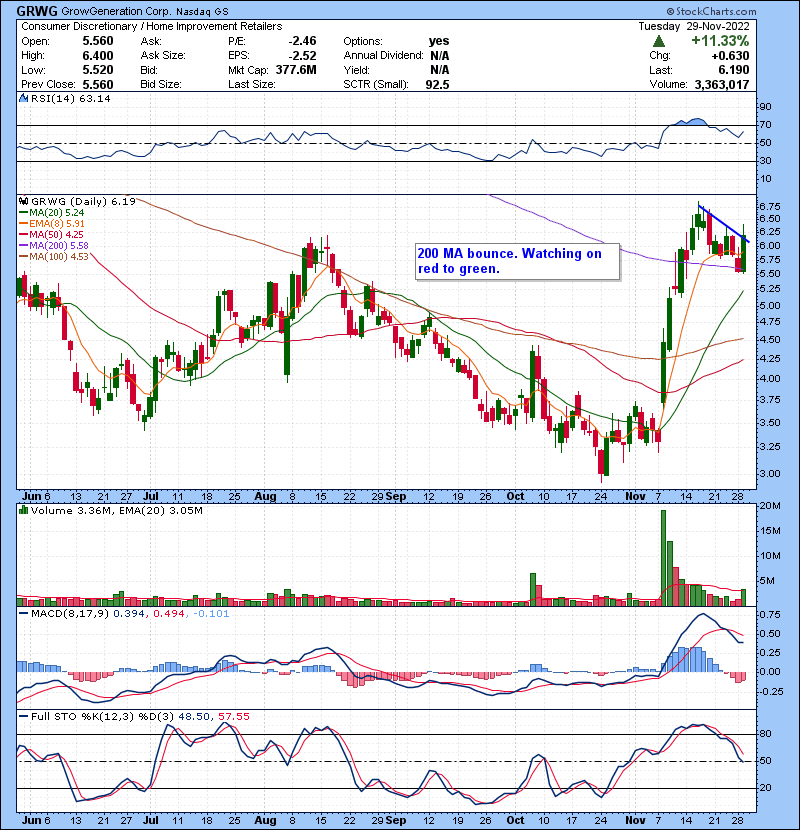Select the MA(100) 4.53 legend entry

click(x=54, y=257)
